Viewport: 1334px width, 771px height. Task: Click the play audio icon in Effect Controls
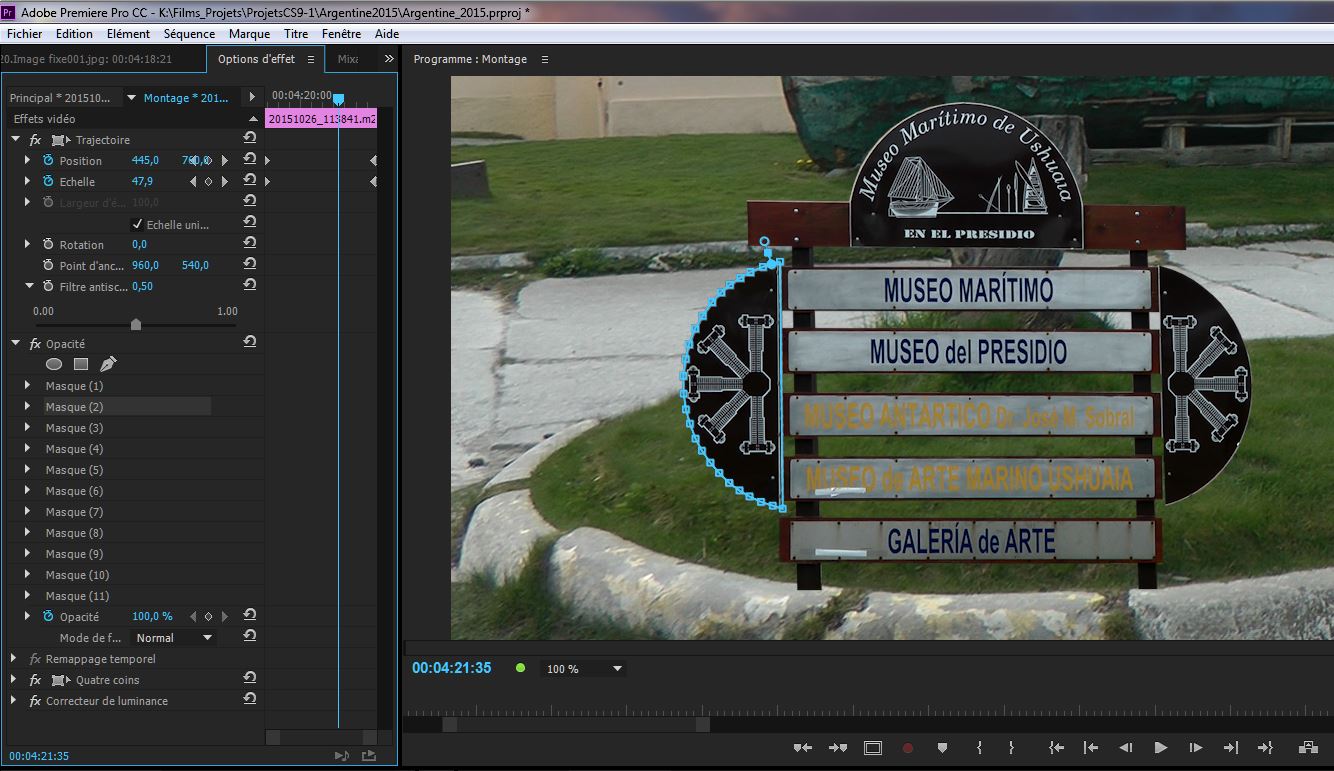342,756
